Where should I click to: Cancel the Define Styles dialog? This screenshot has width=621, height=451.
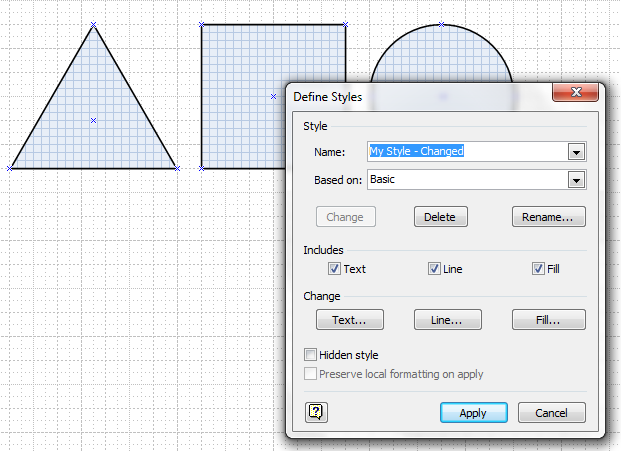click(x=552, y=413)
